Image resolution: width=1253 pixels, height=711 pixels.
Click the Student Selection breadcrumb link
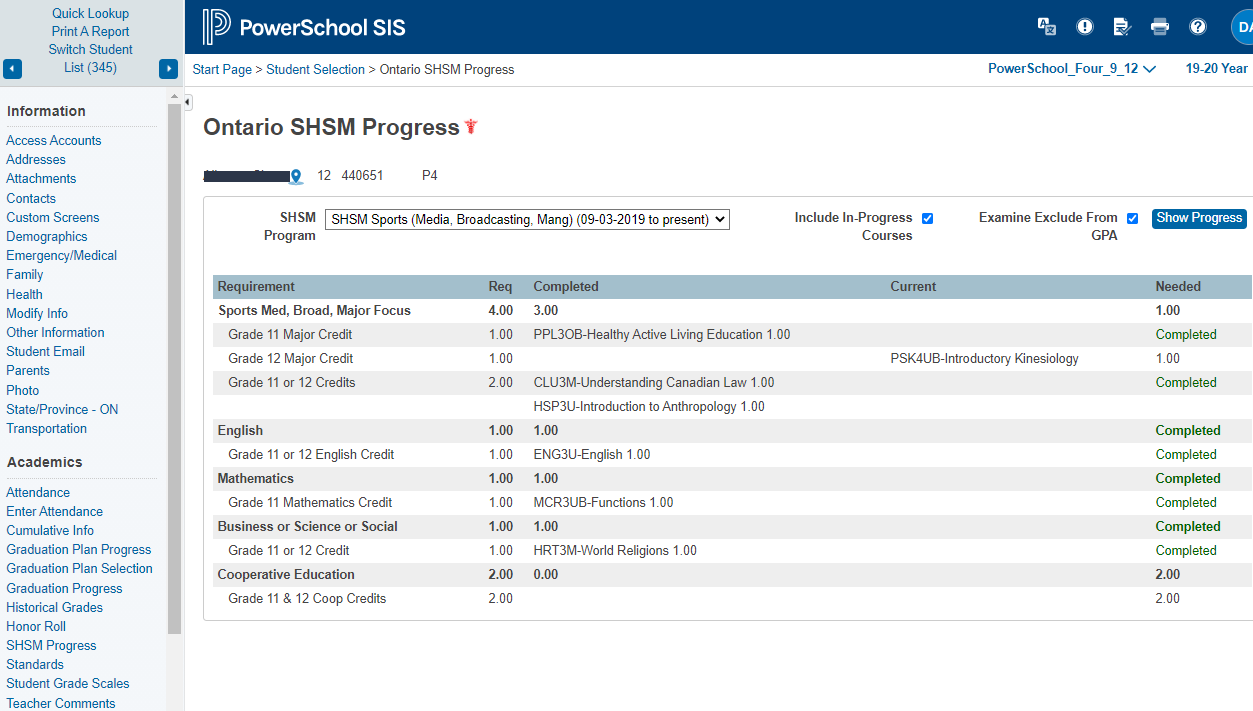tap(315, 69)
